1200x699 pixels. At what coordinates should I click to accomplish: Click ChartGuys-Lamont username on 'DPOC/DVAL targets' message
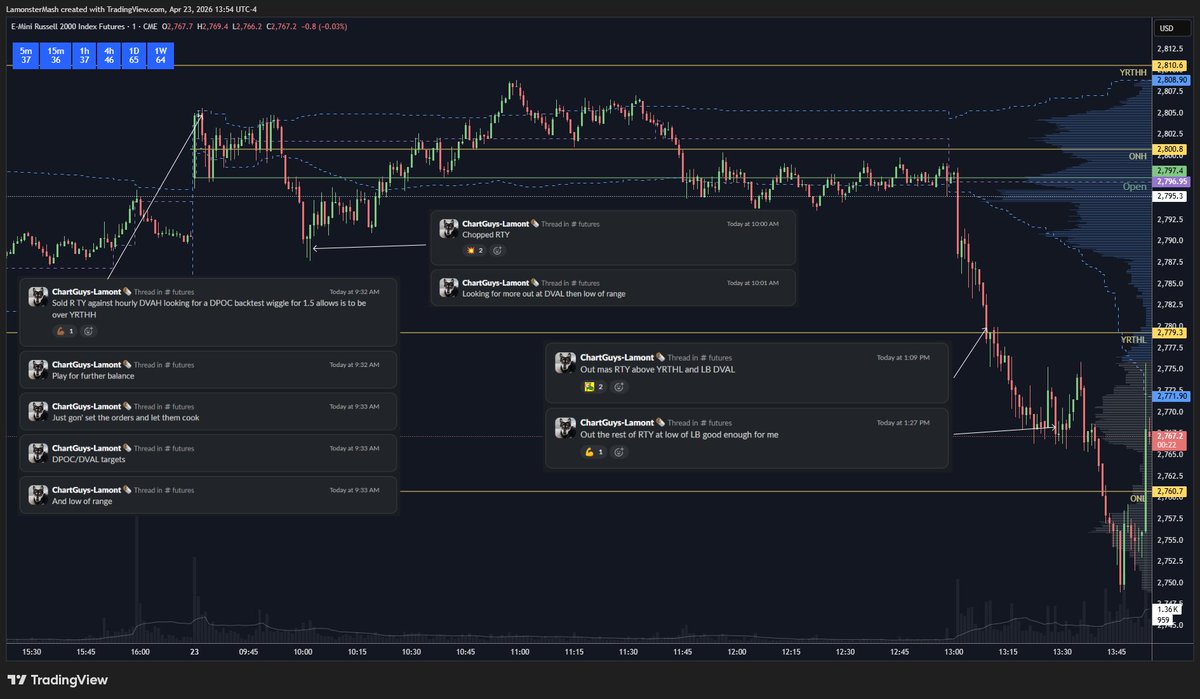[x=85, y=448]
